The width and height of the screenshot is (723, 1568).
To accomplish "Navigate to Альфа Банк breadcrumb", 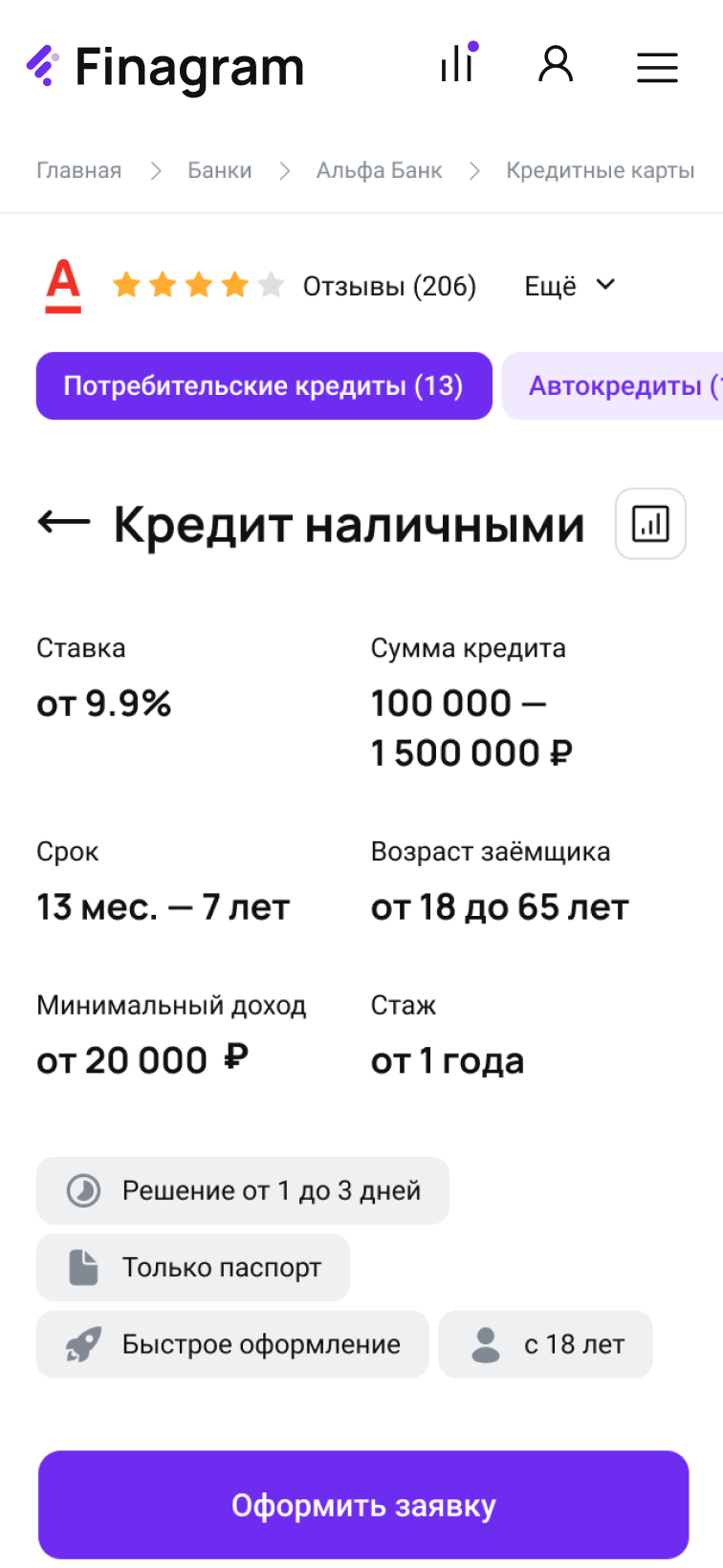I will 380,170.
